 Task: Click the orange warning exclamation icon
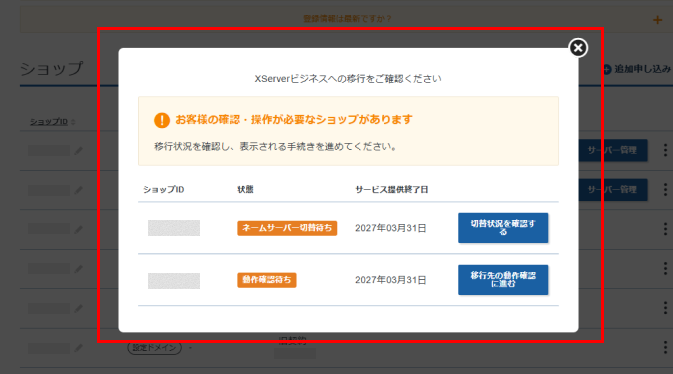click(x=162, y=120)
